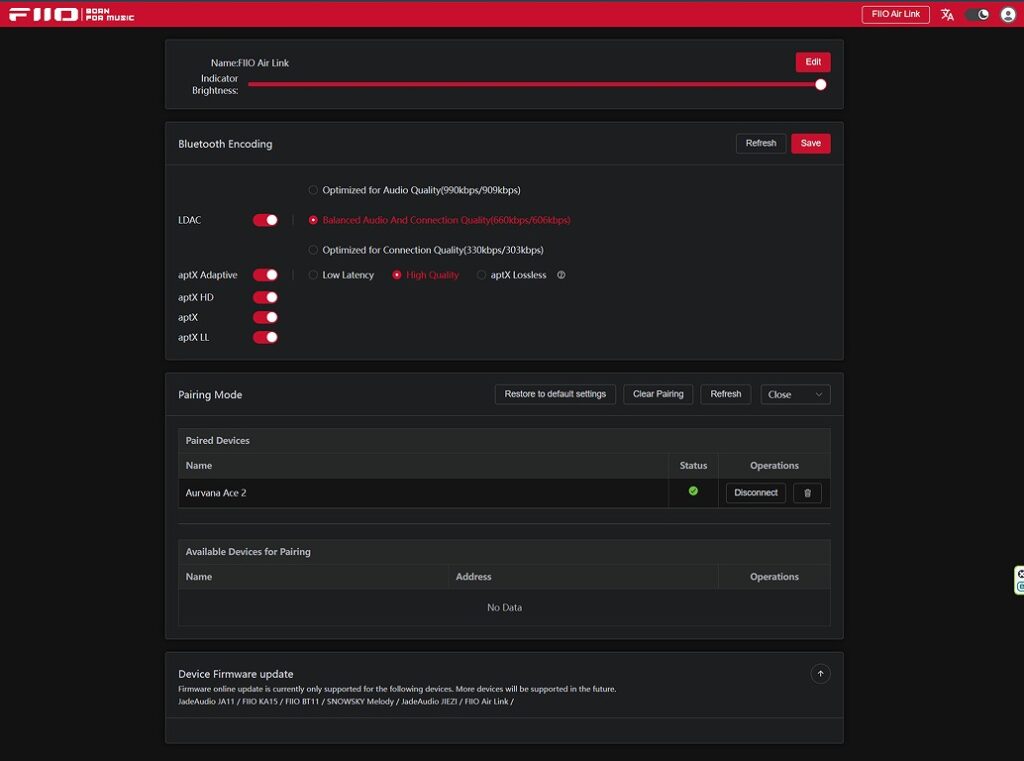1024x761 pixels.
Task: Choose the Low Latency radio option
Action: pyautogui.click(x=314, y=275)
